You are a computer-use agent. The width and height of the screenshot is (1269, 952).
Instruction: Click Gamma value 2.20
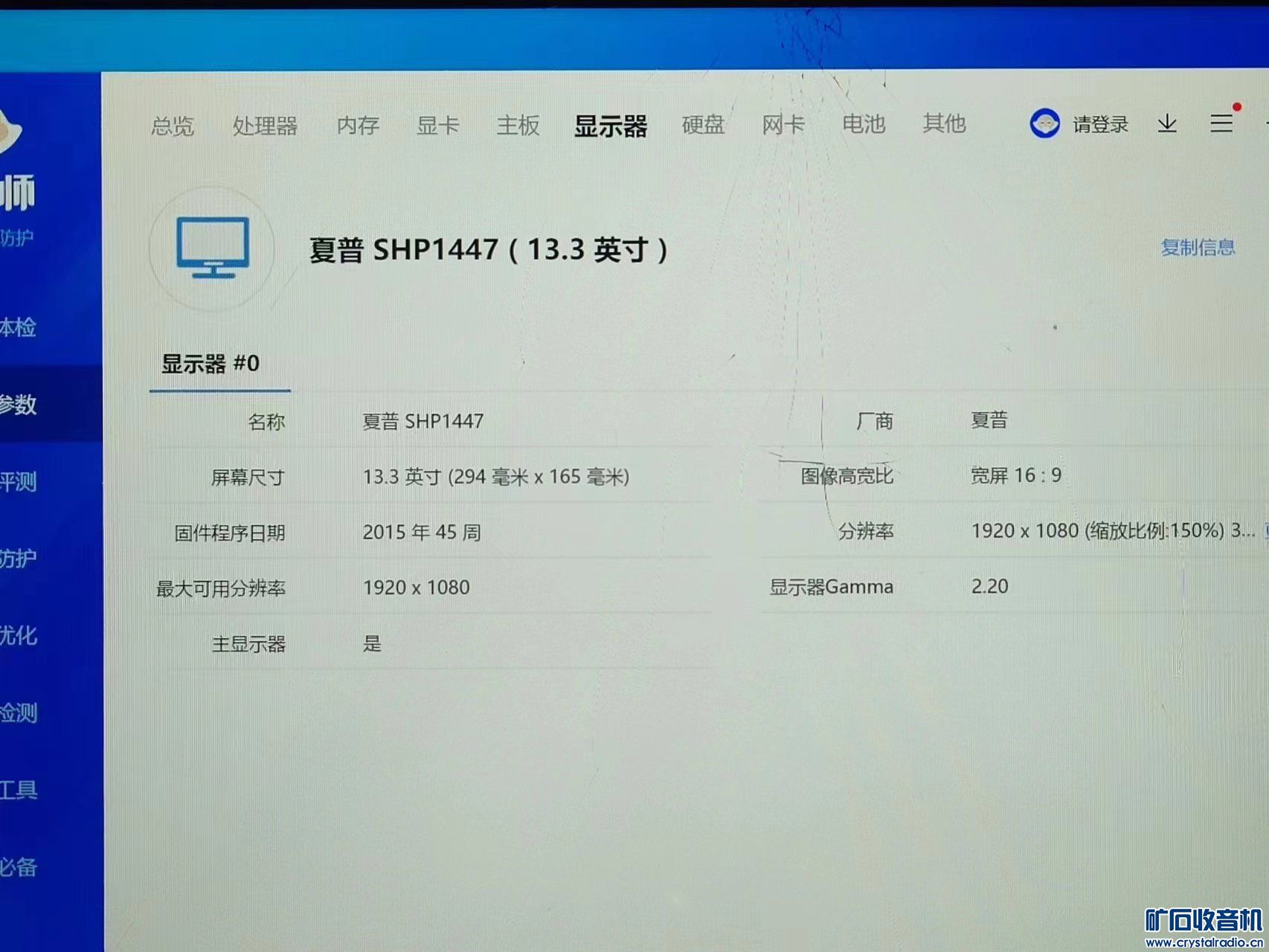pos(989,586)
